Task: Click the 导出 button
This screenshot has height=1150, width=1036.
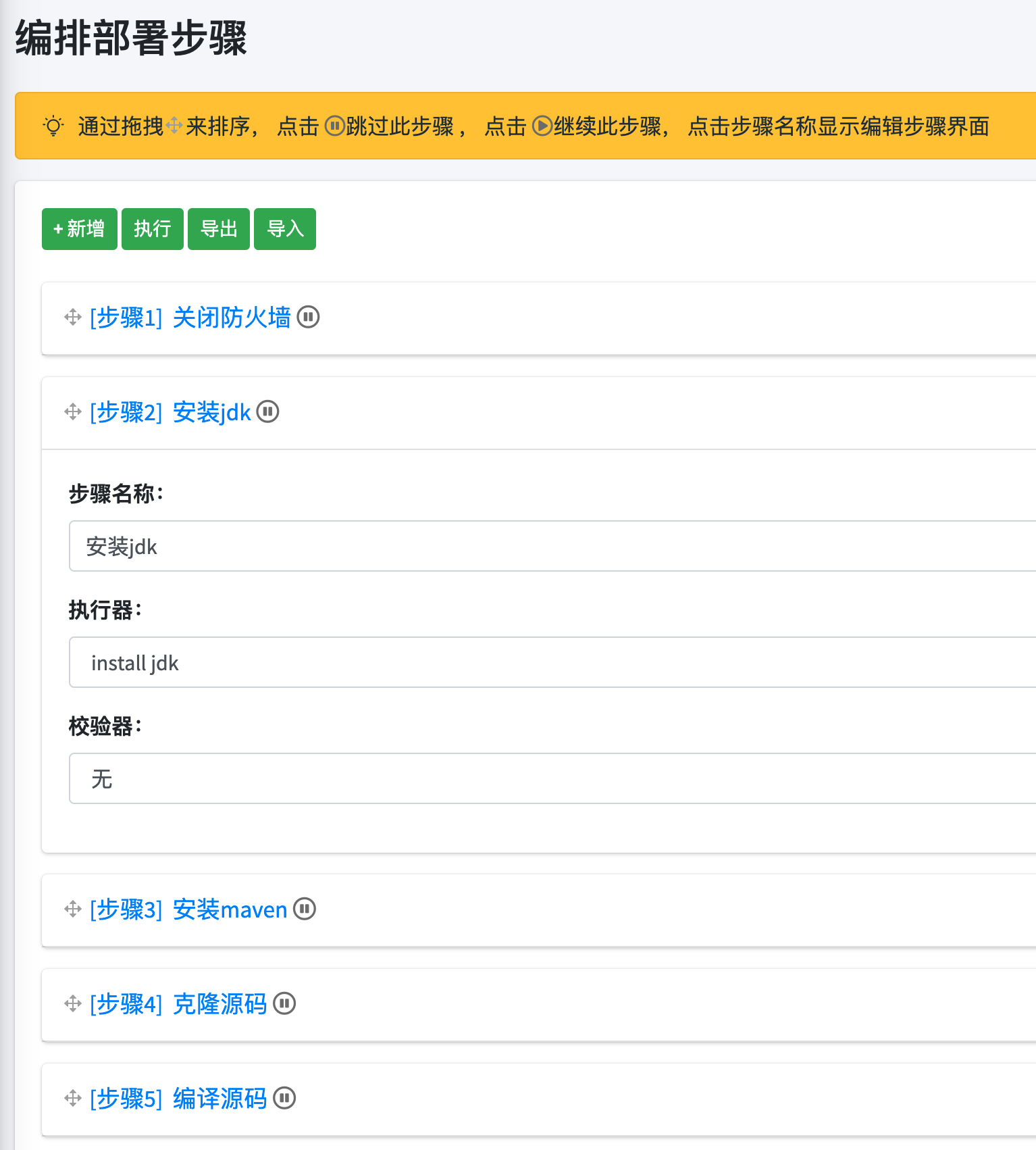Action: point(219,229)
